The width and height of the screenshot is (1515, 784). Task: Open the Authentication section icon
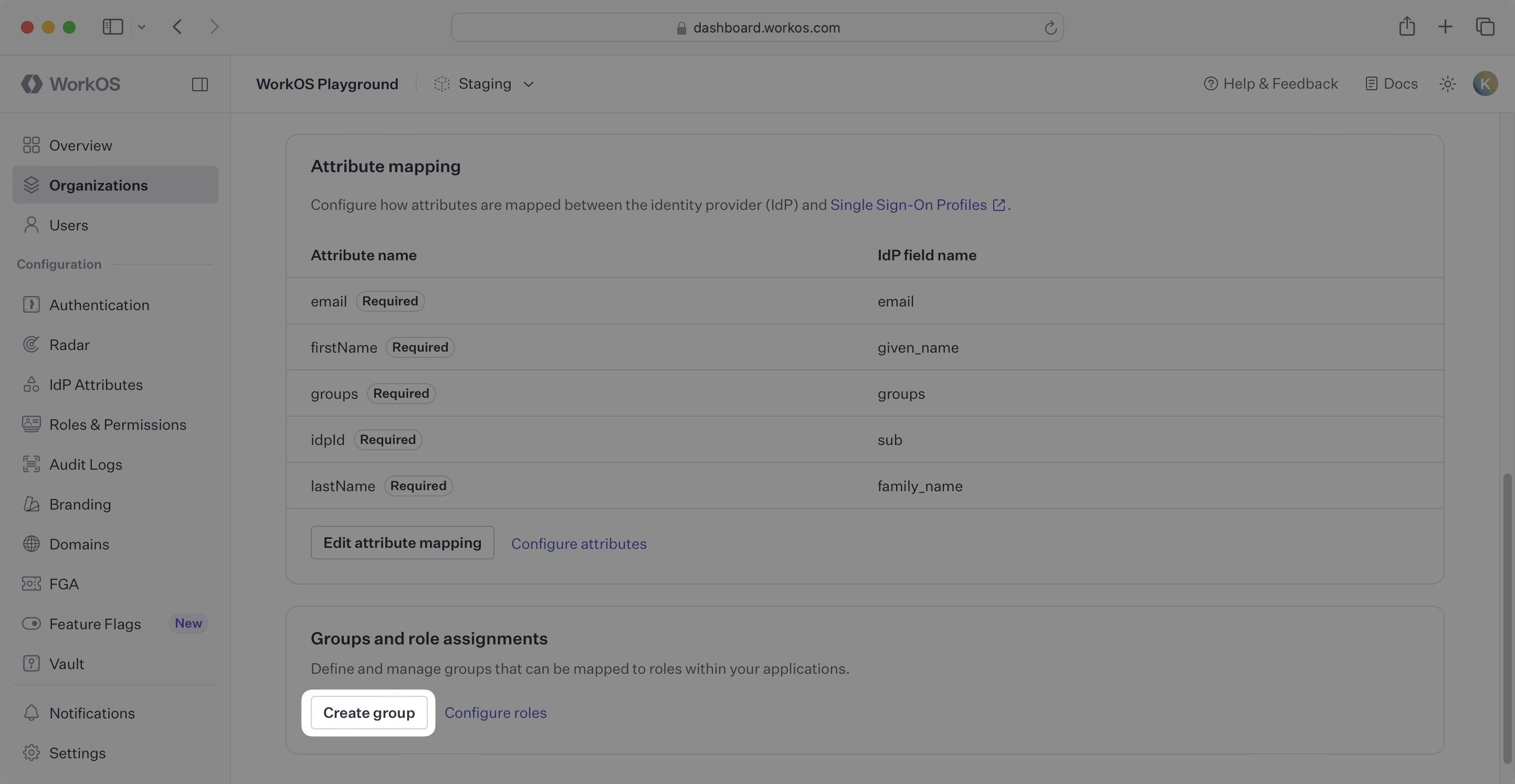(x=31, y=304)
